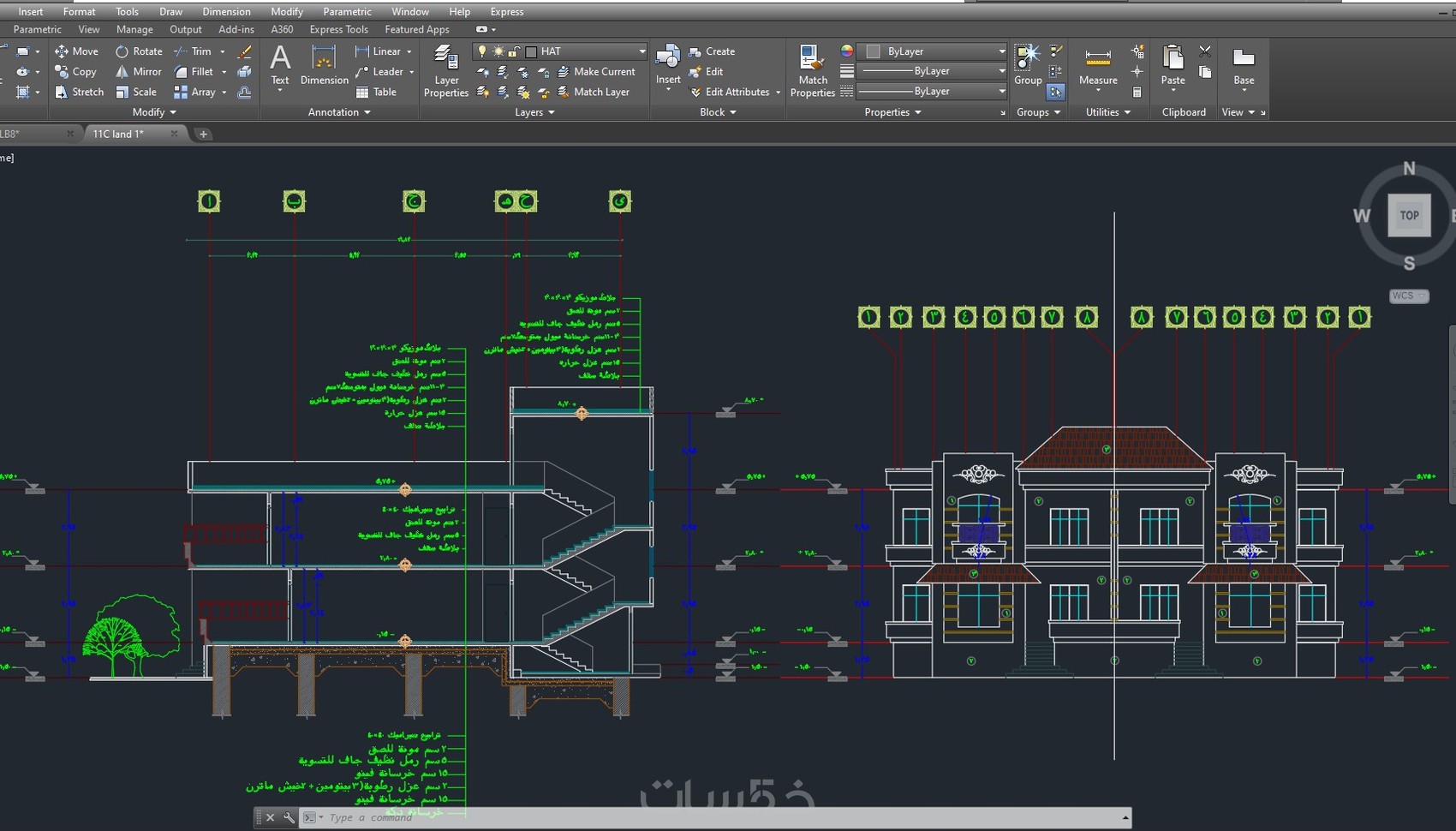Open the Express Tools ribbon tab
The width and height of the screenshot is (1456, 831).
(x=338, y=29)
